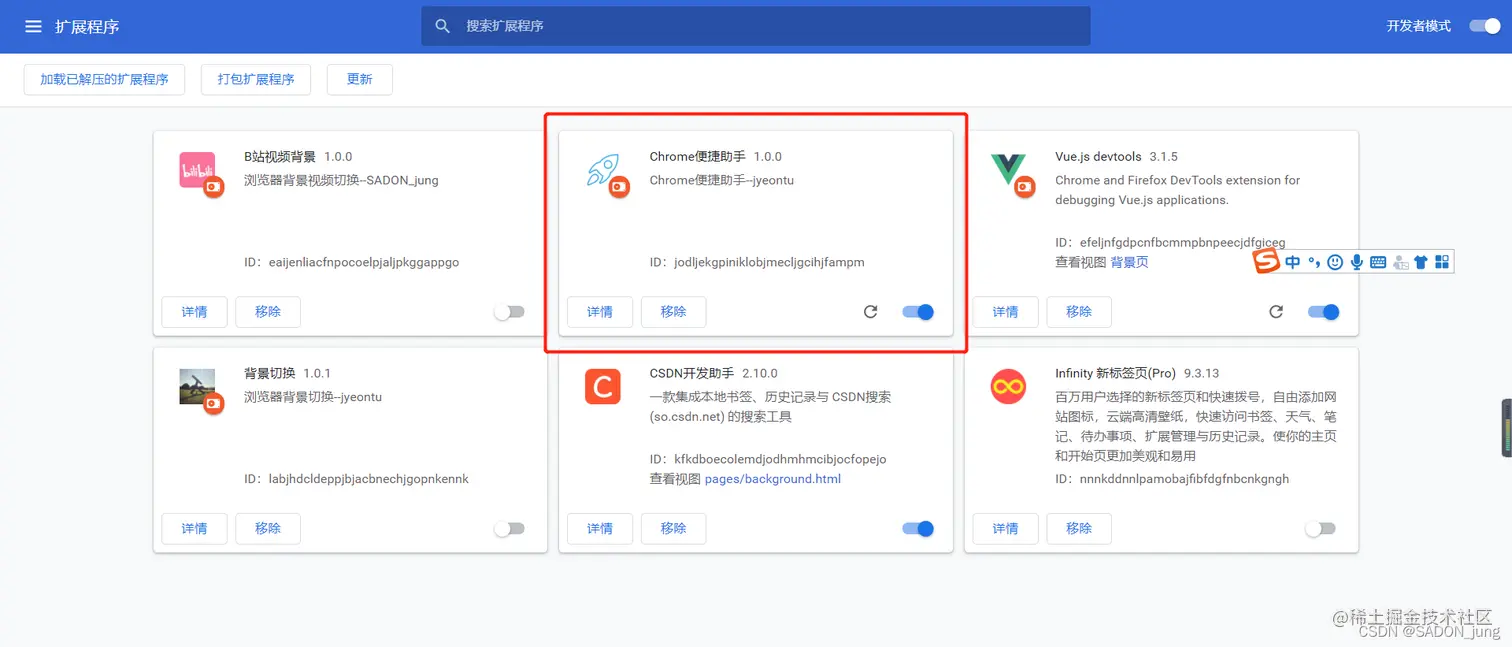Open Sogou skin shirt icon
Viewport: 1512px width, 647px height.
pos(1420,262)
